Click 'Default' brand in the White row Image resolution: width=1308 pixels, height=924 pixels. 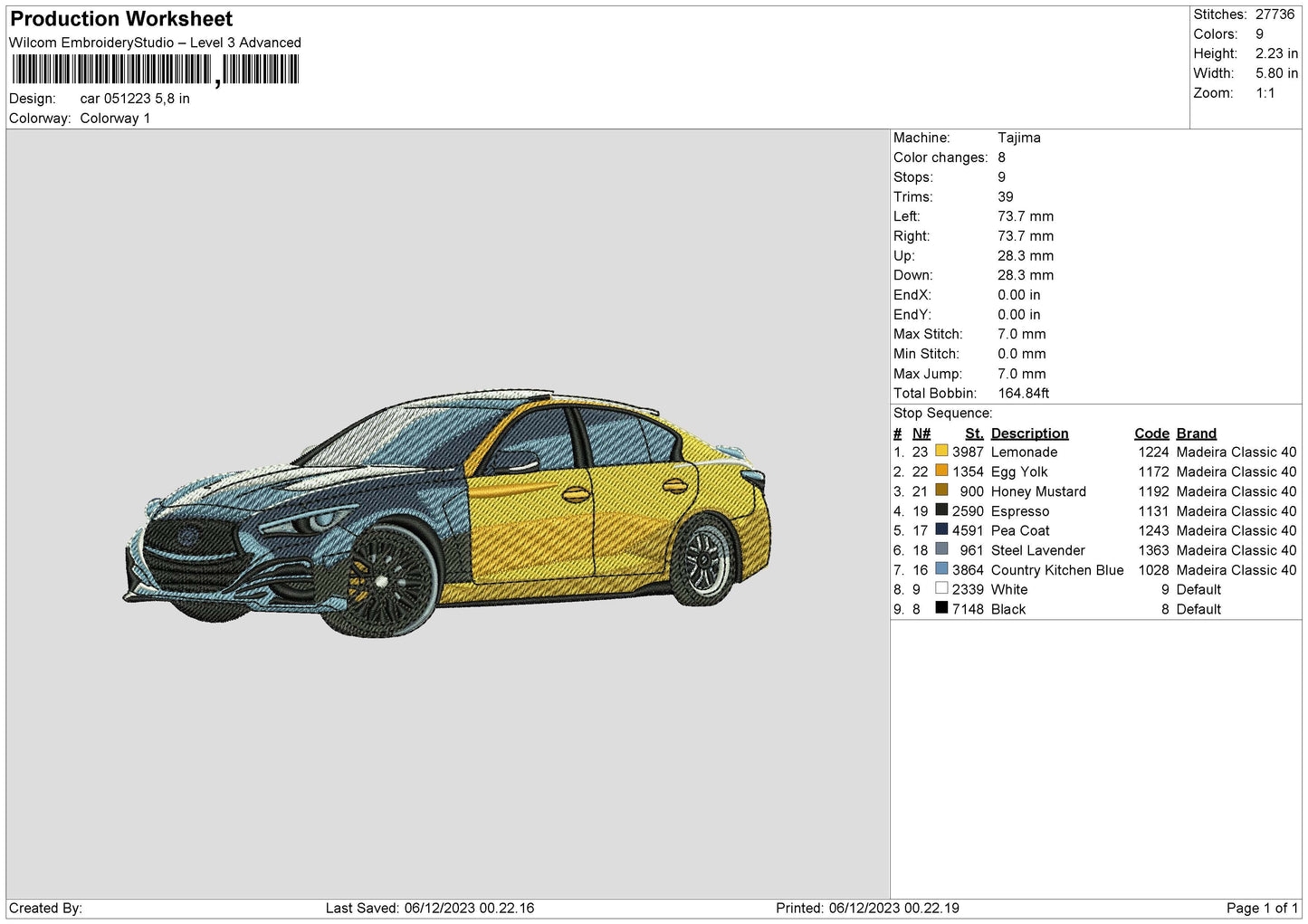tap(1198, 590)
